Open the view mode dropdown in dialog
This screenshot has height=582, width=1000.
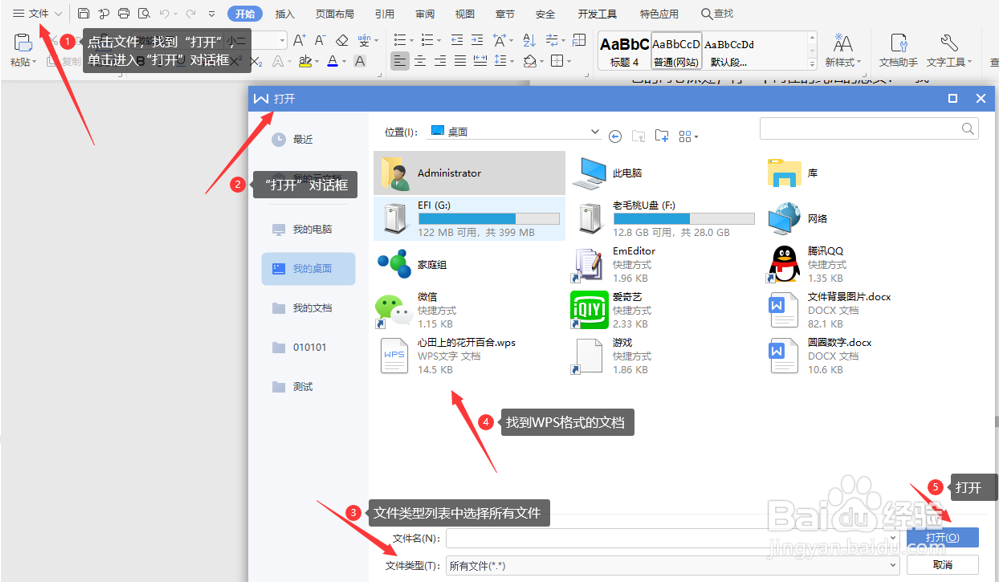[x=688, y=136]
